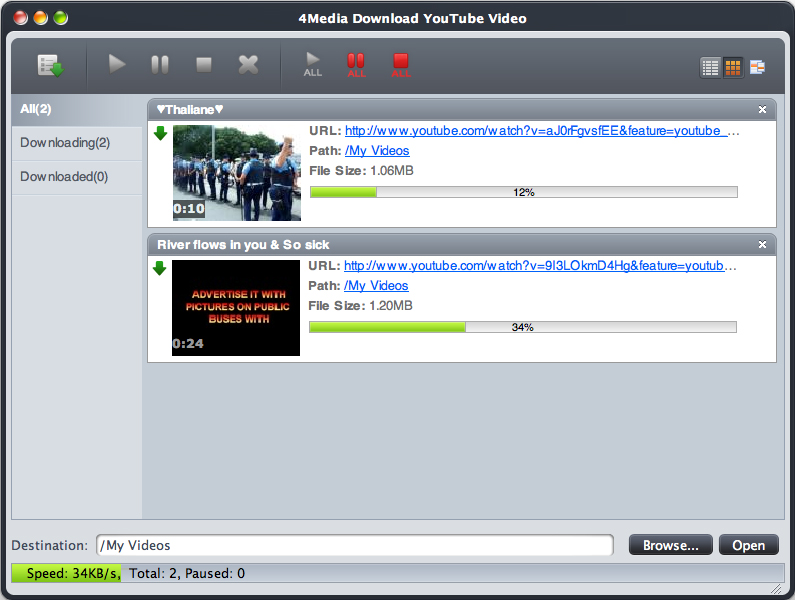Click File Size 1.20MB text

pos(360,306)
